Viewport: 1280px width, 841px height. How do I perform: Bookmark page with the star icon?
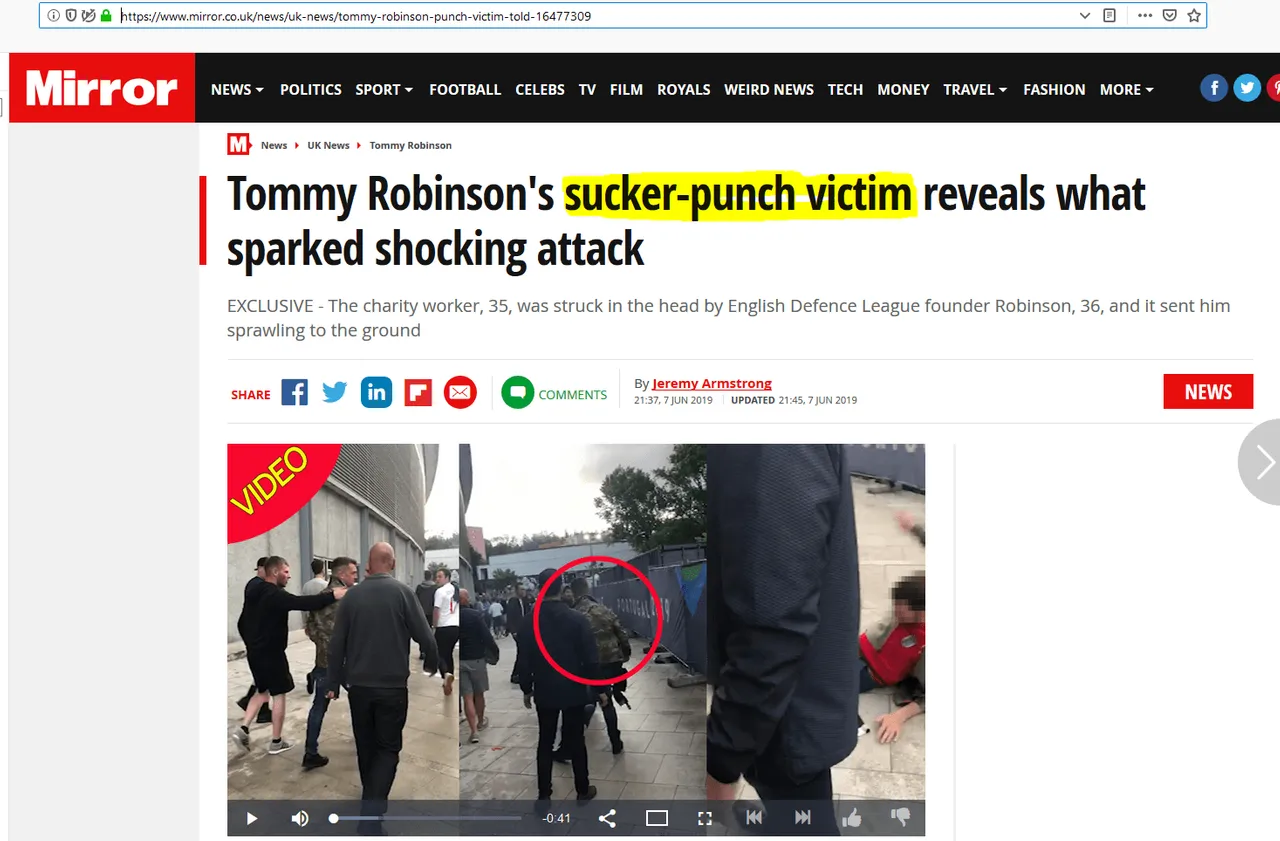click(x=1194, y=16)
